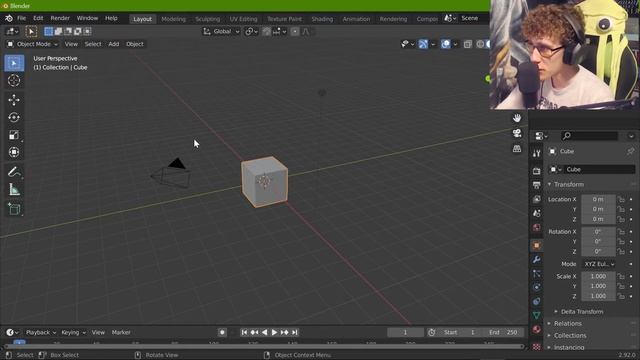Screen dimensions: 640x360
Task: Switch to the Modeling workspace tab
Action: coord(173,19)
